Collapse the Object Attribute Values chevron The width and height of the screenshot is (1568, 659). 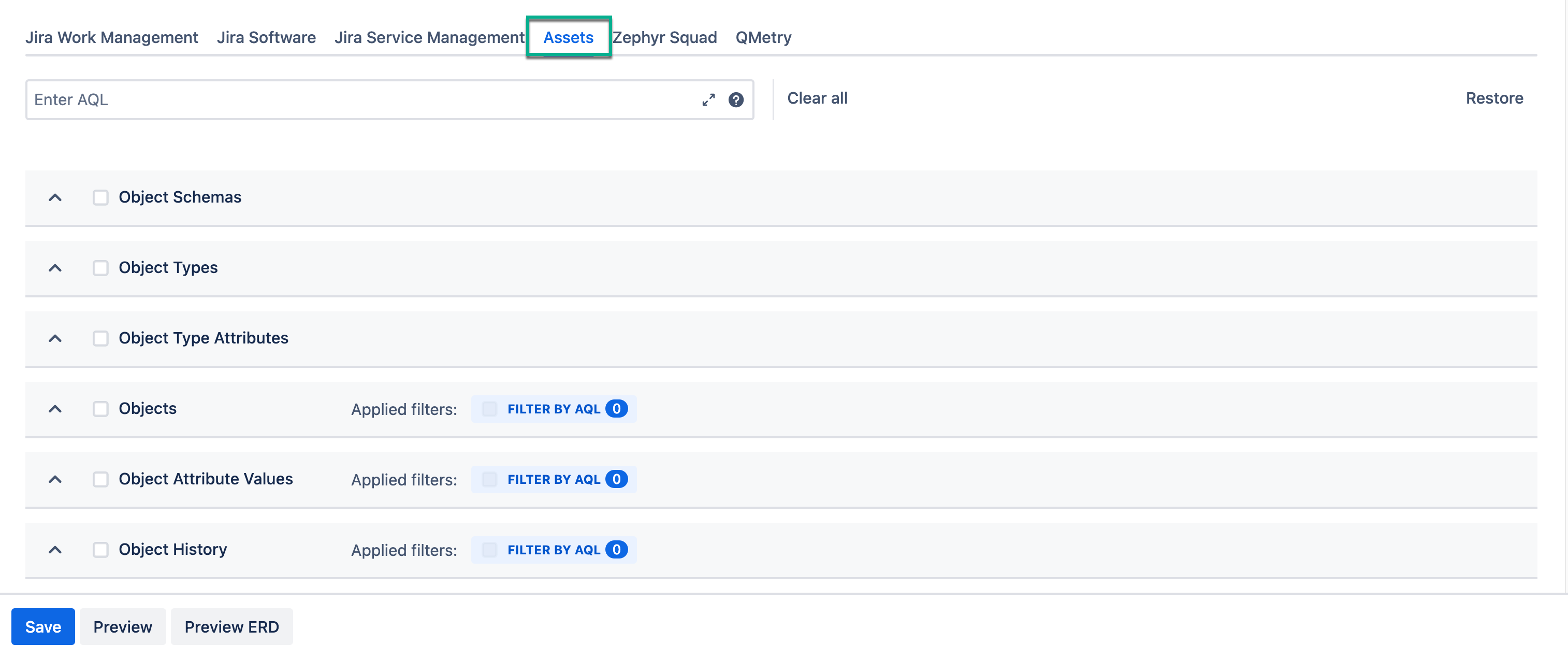pyautogui.click(x=55, y=479)
